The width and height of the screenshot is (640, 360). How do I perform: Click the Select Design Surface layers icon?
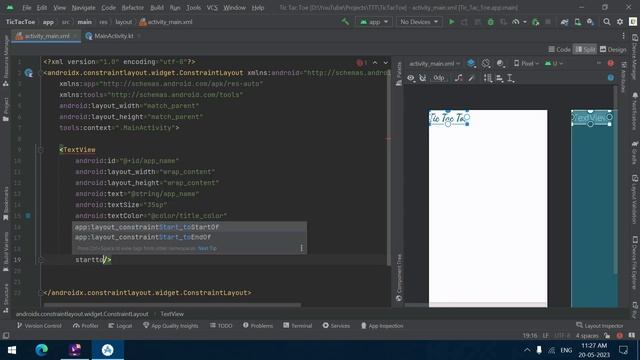pyautogui.click(x=471, y=63)
